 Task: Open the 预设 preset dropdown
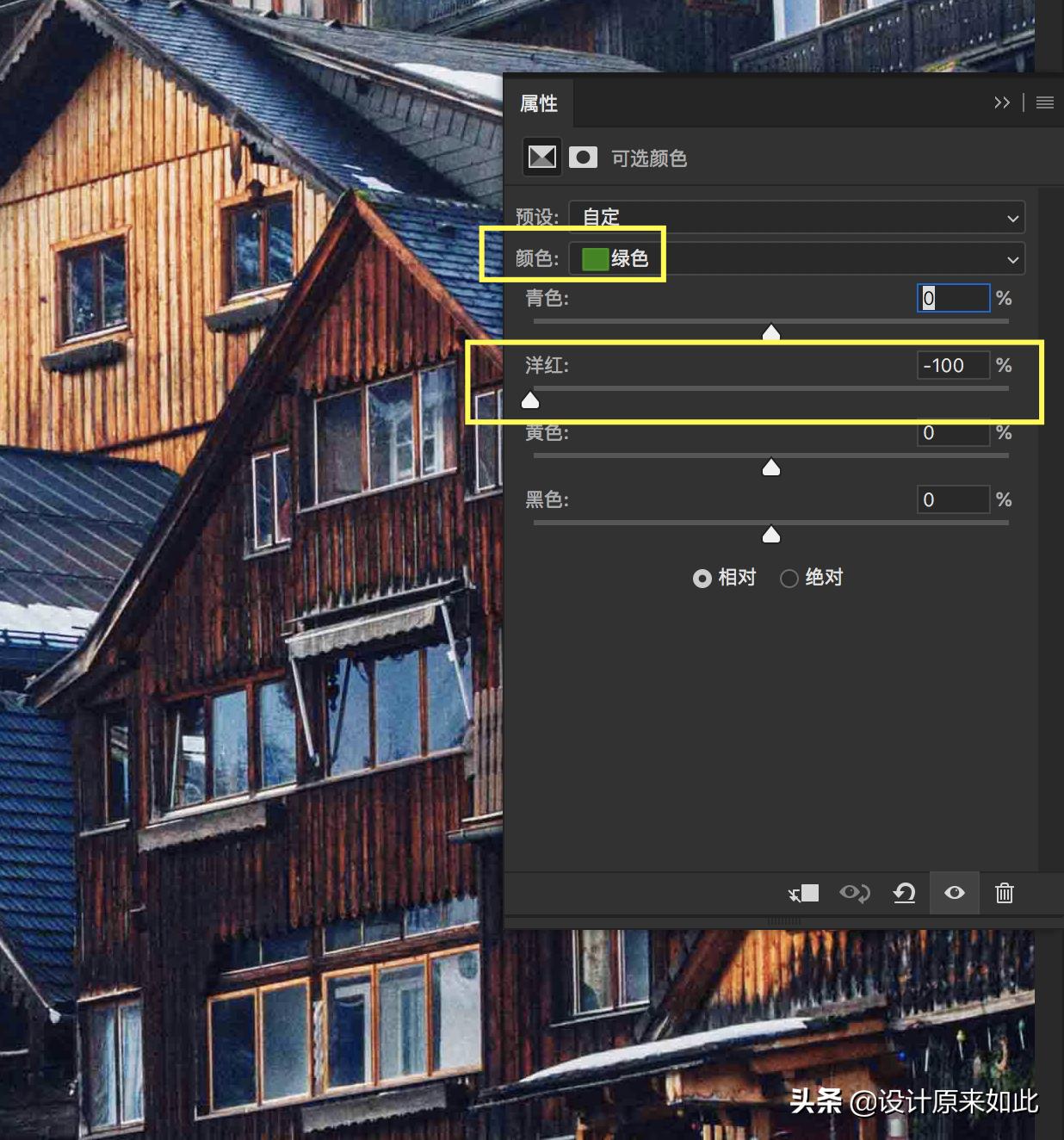click(x=797, y=218)
